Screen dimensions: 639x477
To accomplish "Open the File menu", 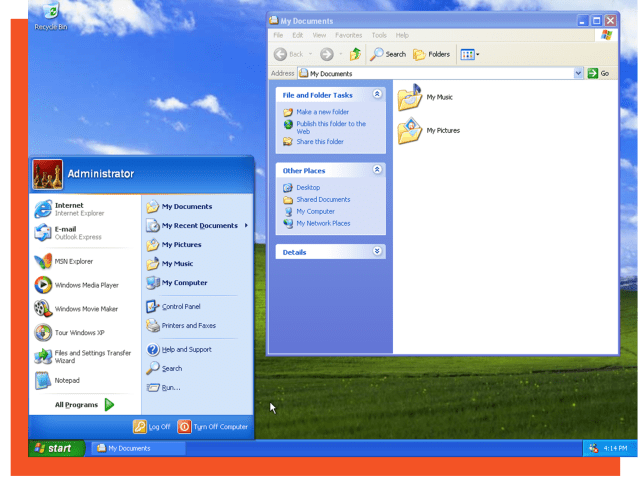I will click(278, 35).
